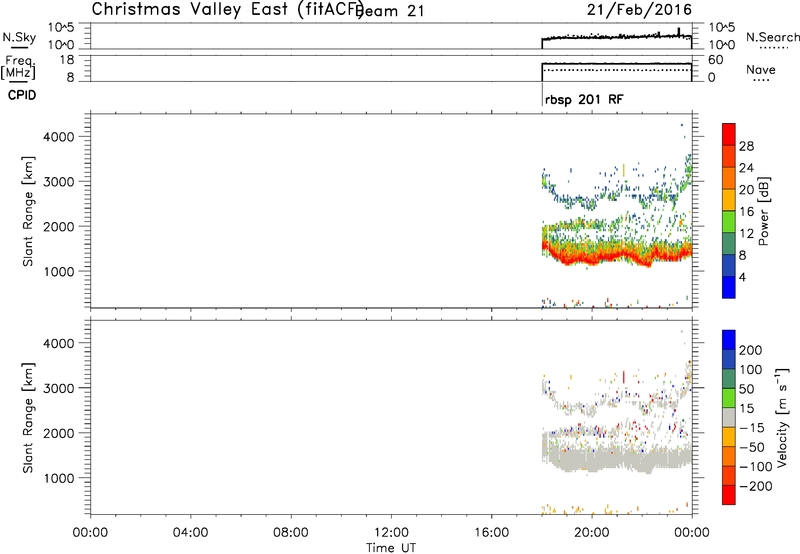The width and height of the screenshot is (800, 554).
Task: Pick the Power colorbar segment between 20 and 24
Action: (729, 178)
